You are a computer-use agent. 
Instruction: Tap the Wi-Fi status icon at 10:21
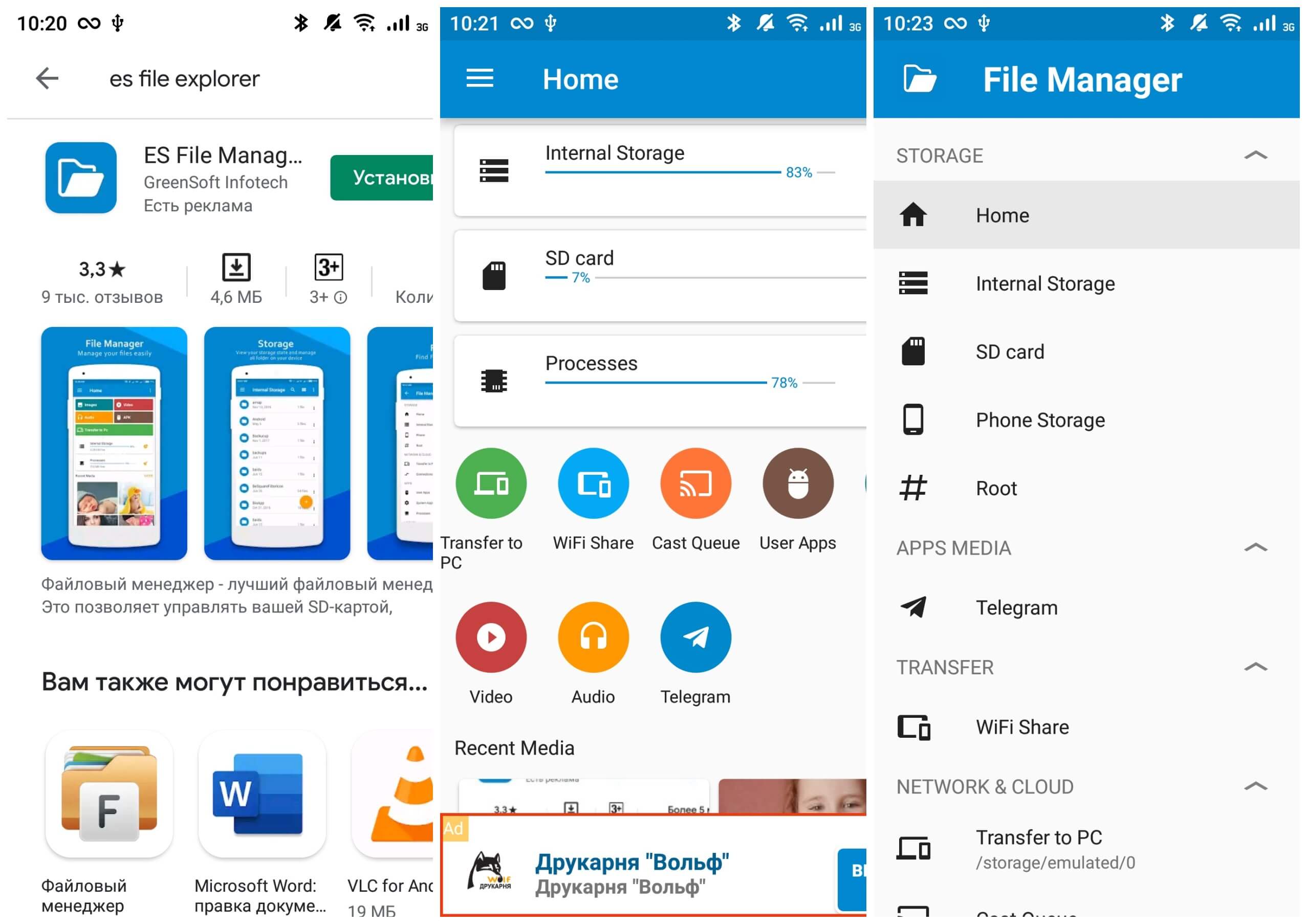797,24
